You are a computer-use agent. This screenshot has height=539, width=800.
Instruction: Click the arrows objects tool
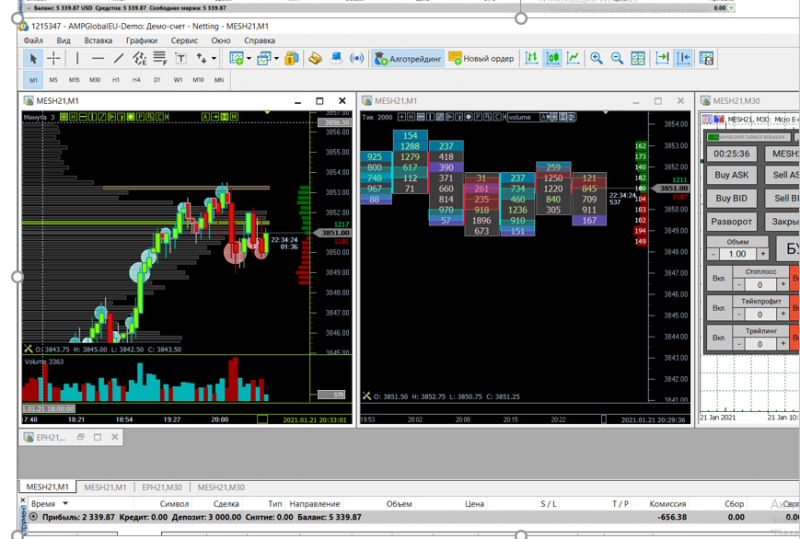[202, 59]
